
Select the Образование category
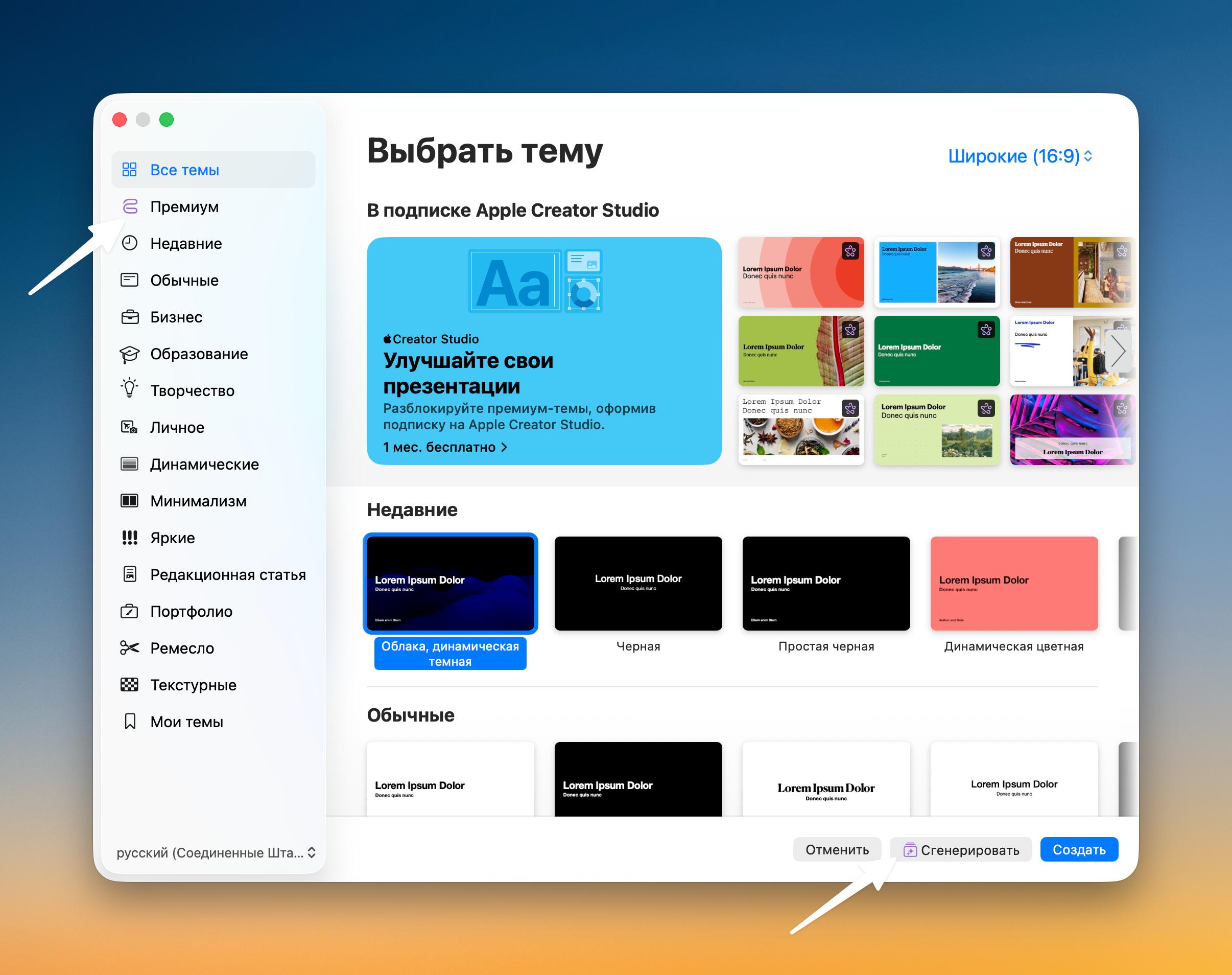click(214, 354)
